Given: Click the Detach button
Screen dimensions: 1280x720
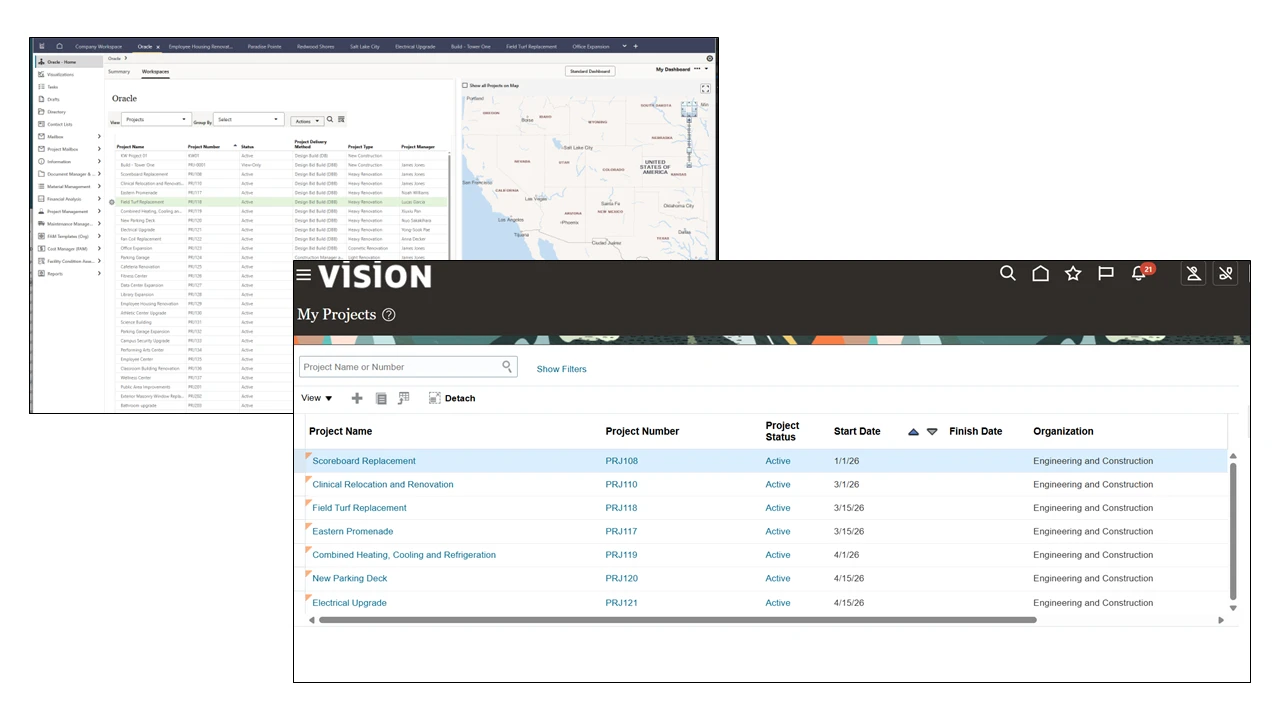Looking at the screenshot, I should click(452, 398).
